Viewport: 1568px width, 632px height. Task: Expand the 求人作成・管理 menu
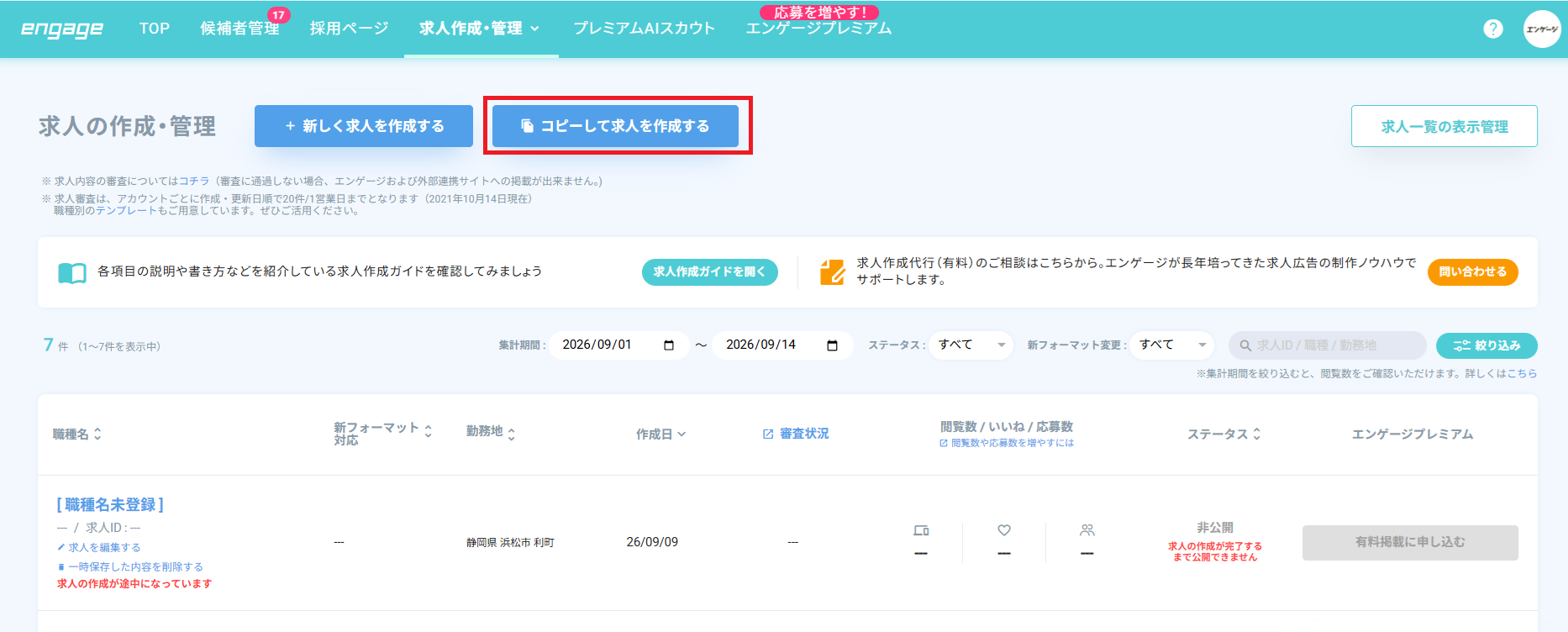481,29
